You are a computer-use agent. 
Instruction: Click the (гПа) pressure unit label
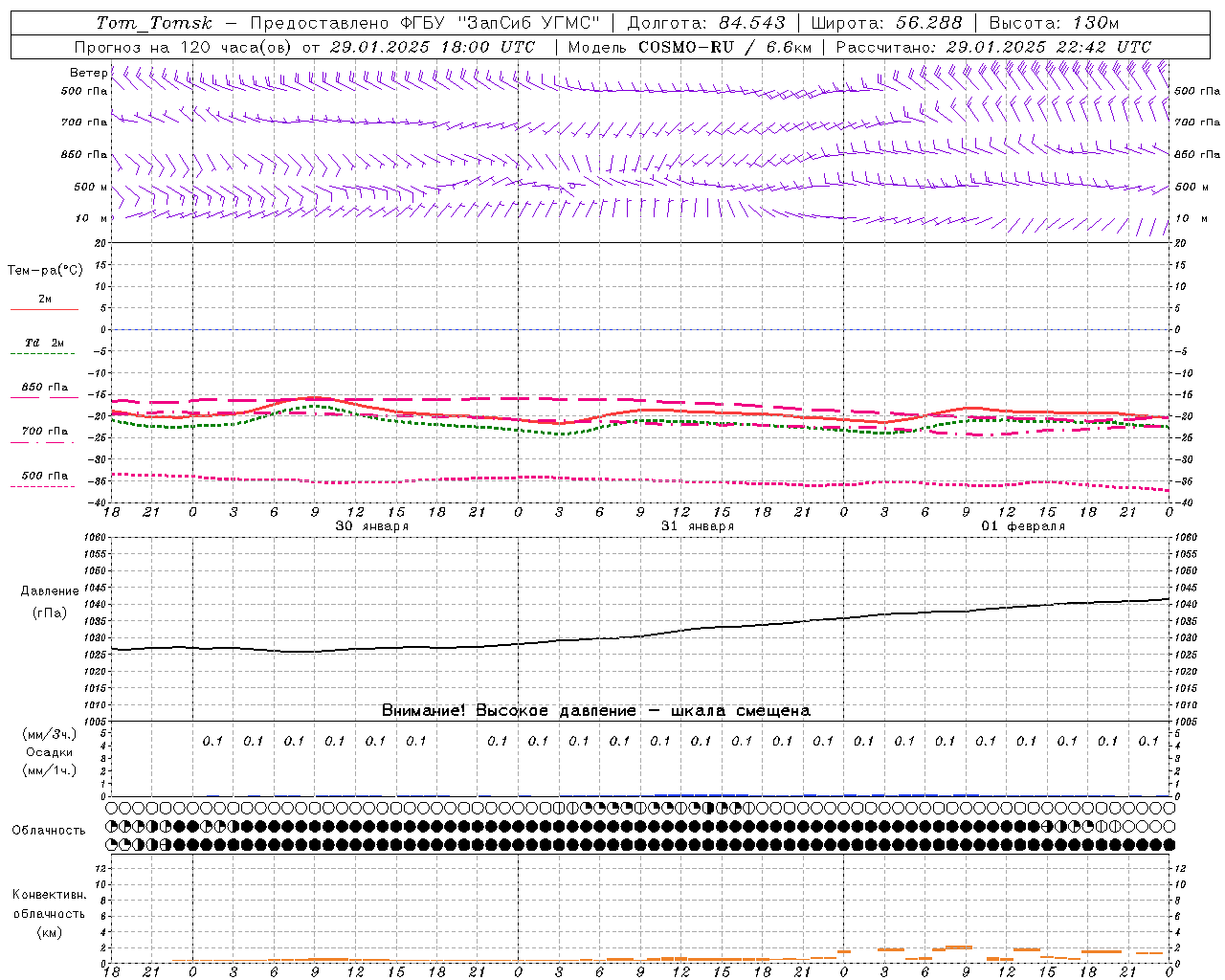[x=50, y=613]
